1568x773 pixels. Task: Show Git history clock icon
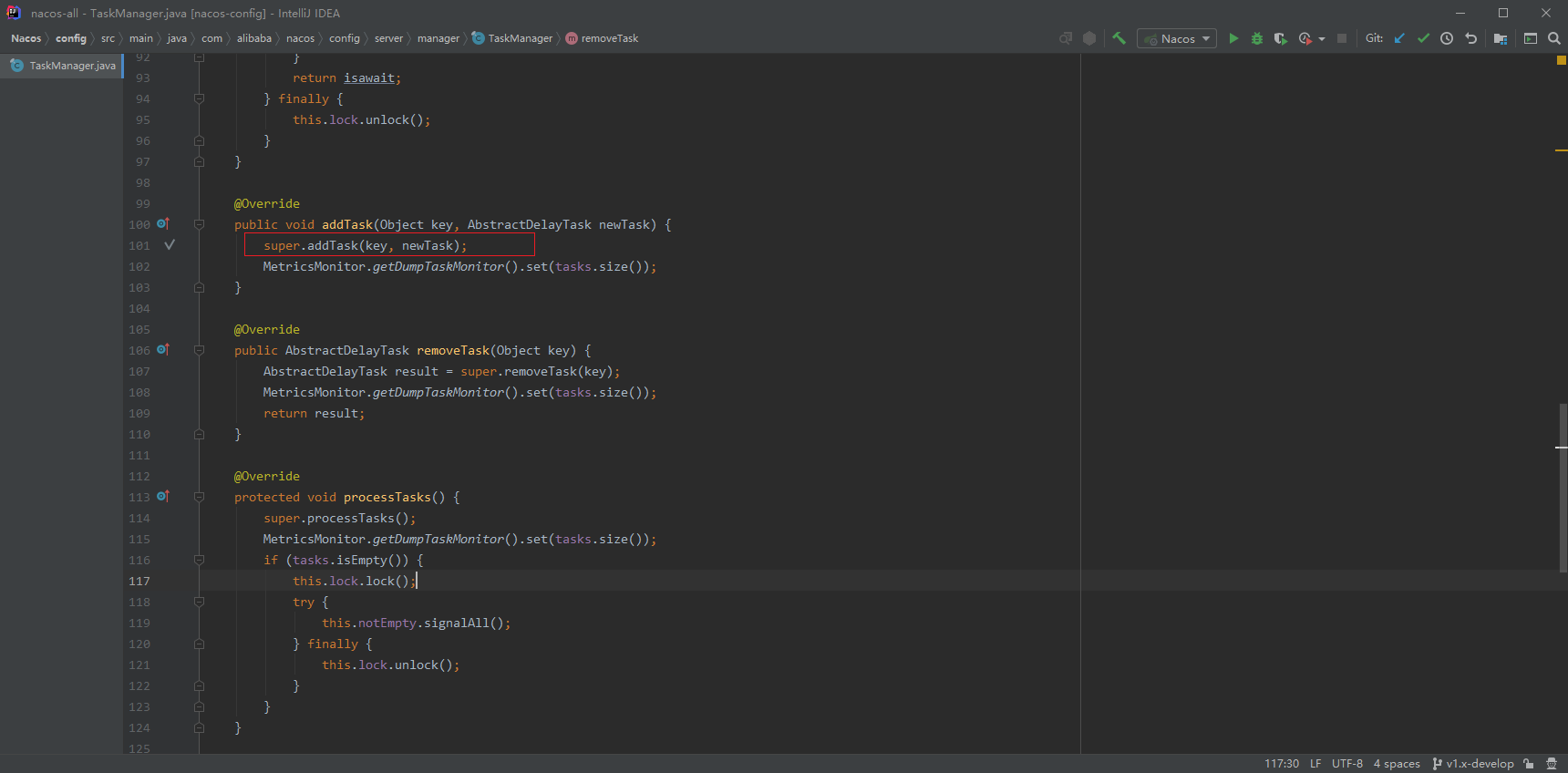pos(1447,38)
